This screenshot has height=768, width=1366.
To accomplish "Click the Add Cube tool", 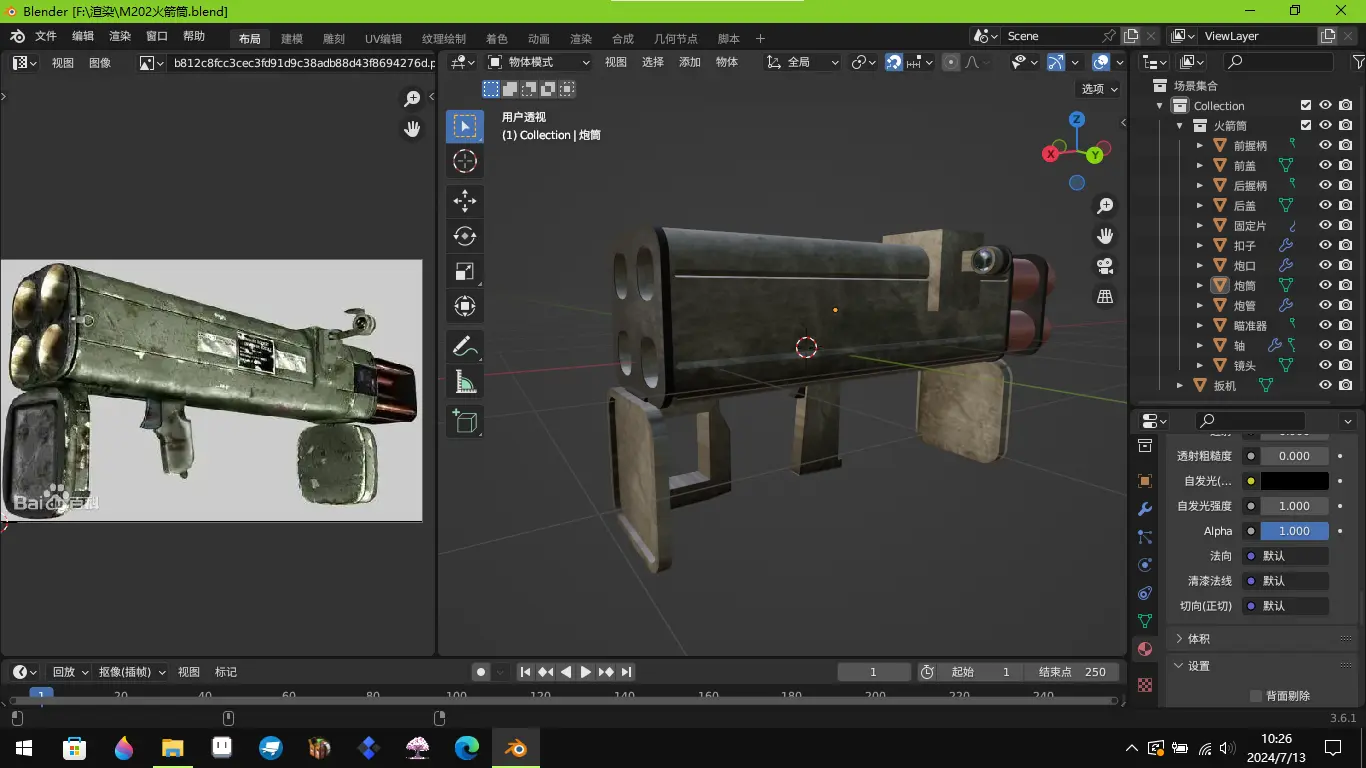I will click(x=465, y=422).
